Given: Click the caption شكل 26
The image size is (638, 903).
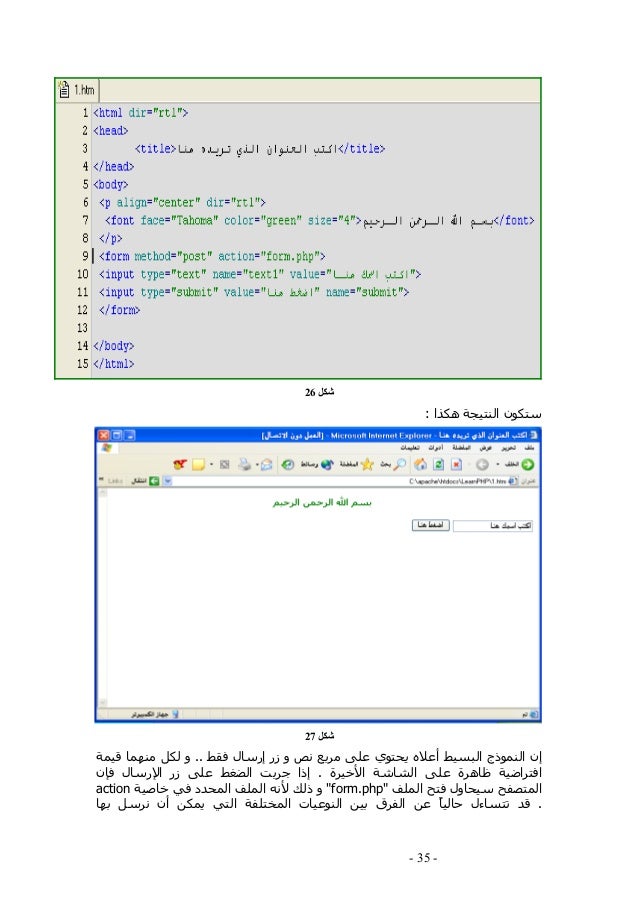Looking at the screenshot, I should (320, 392).
